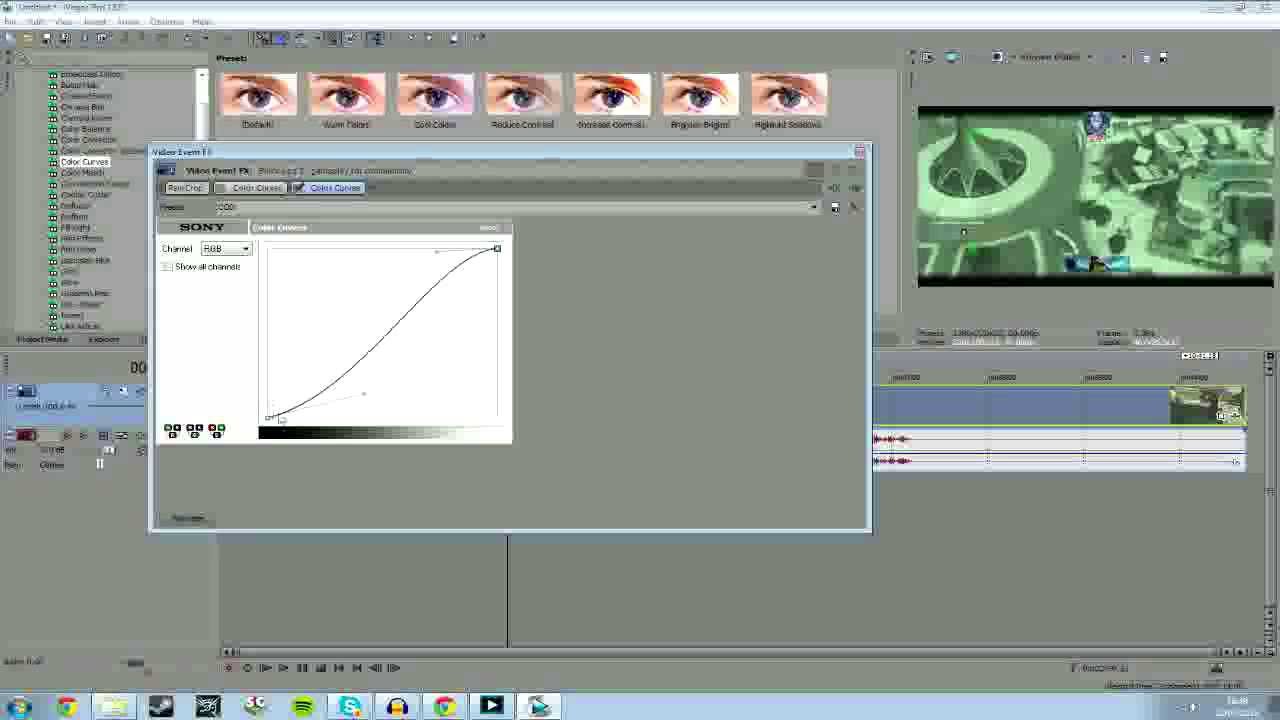
Task: Click the third curve reset icon
Action: pos(216,431)
